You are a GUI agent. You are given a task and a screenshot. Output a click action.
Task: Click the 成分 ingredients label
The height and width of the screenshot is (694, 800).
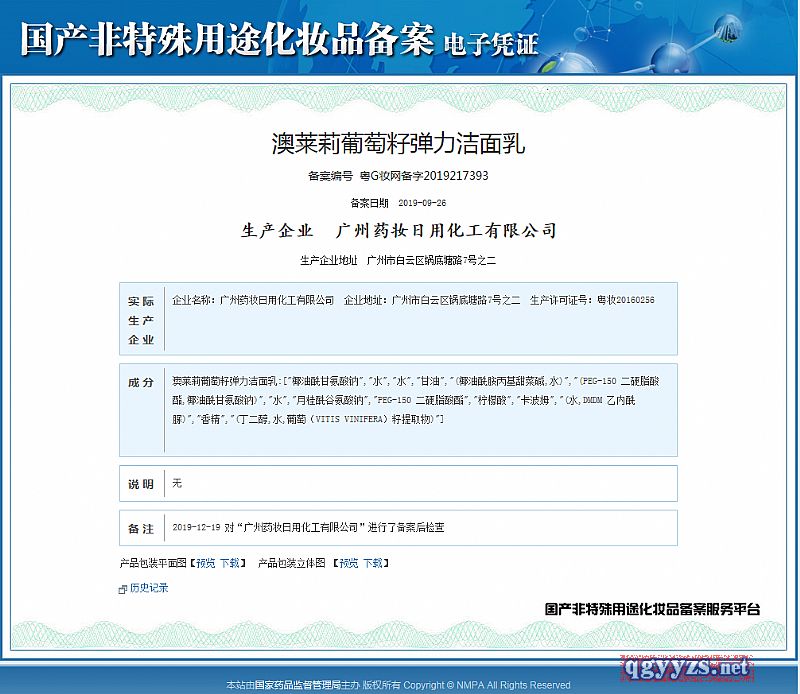click(x=141, y=383)
